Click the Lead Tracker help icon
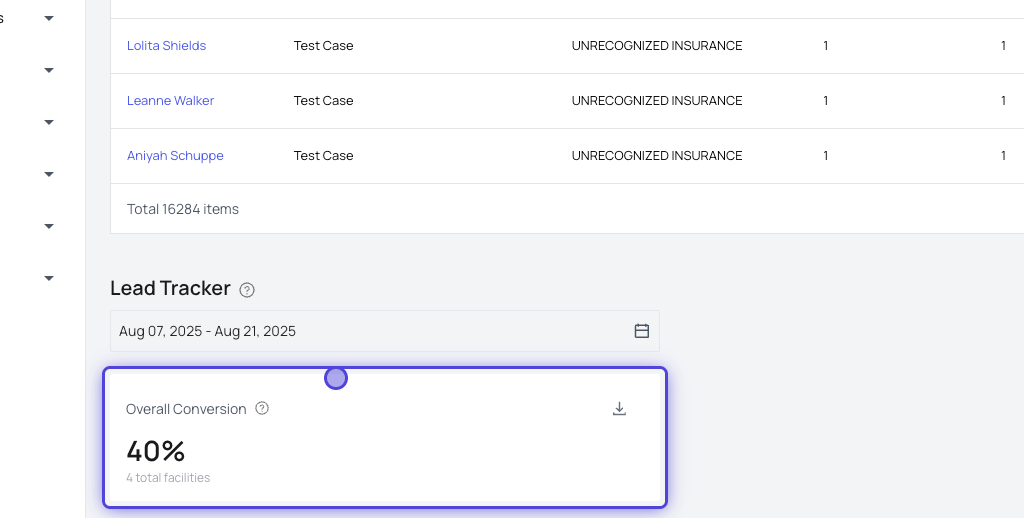 pyautogui.click(x=247, y=290)
